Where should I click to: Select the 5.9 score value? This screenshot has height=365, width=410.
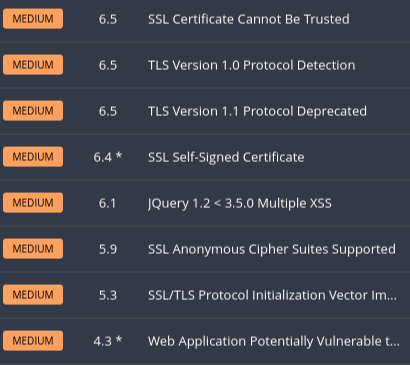click(108, 249)
